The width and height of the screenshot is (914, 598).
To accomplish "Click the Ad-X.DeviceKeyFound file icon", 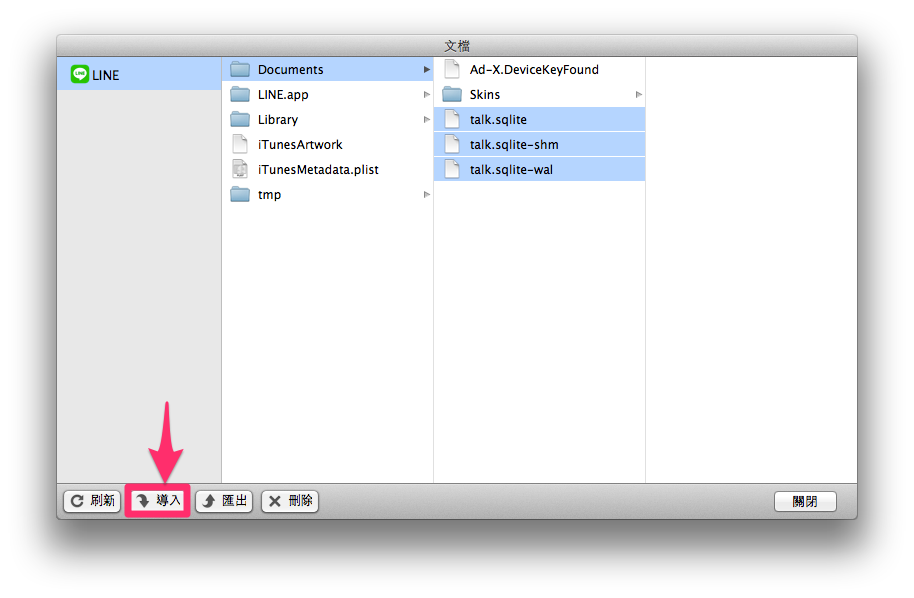I will click(452, 69).
